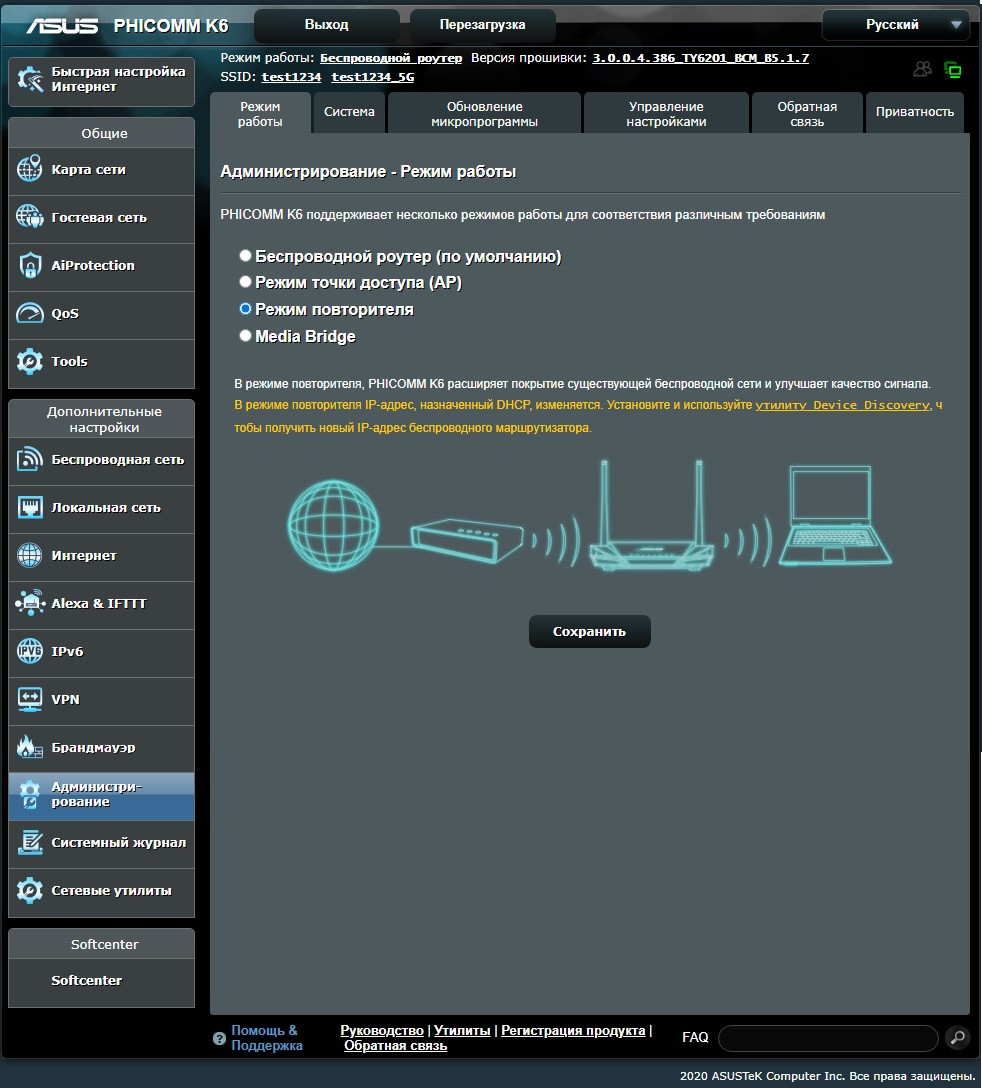Open the утилиту Device Discovery link
The image size is (982, 1088).
pyautogui.click(x=842, y=405)
